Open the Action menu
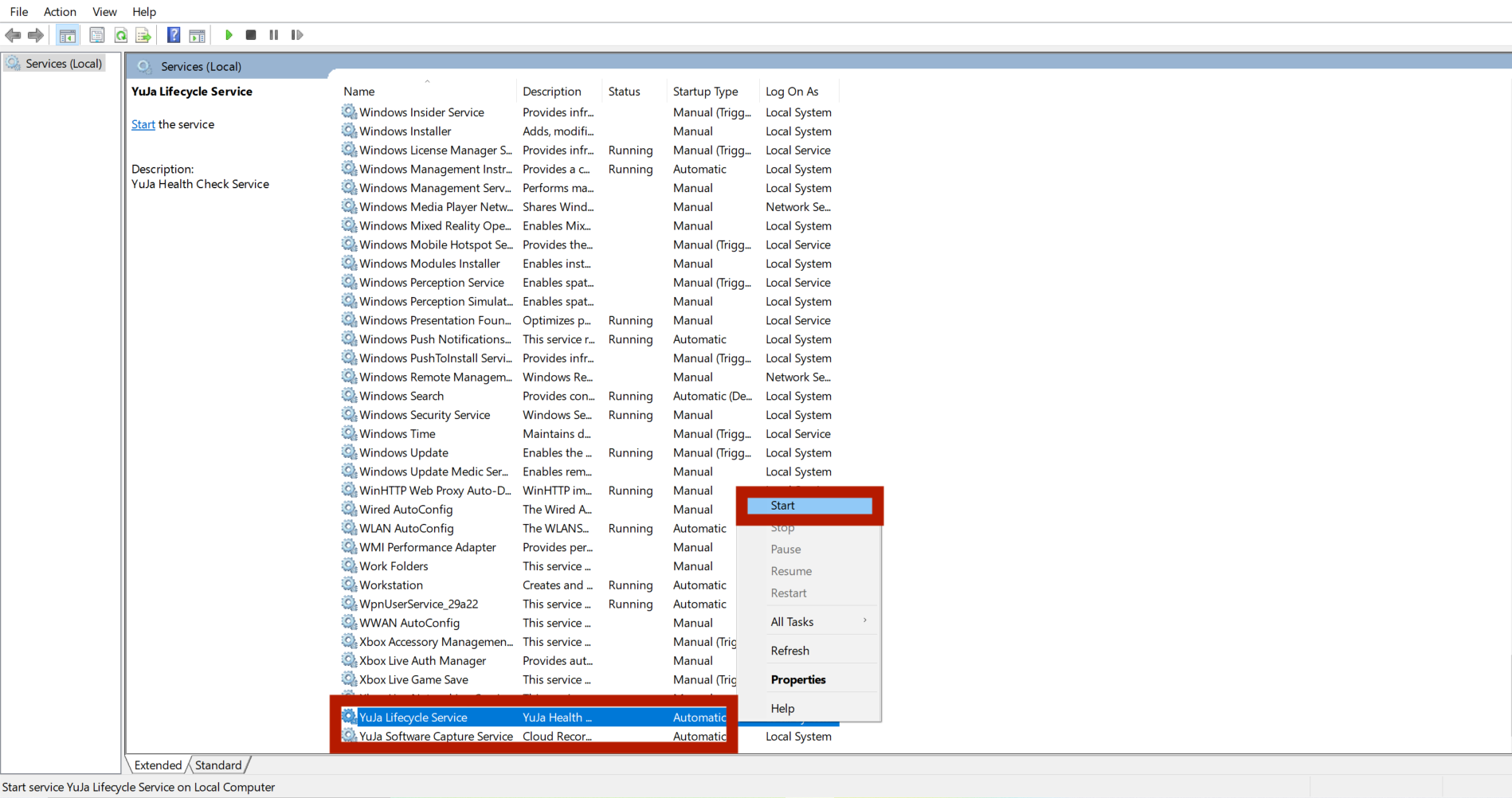This screenshot has height=798, width=1512. click(x=60, y=11)
